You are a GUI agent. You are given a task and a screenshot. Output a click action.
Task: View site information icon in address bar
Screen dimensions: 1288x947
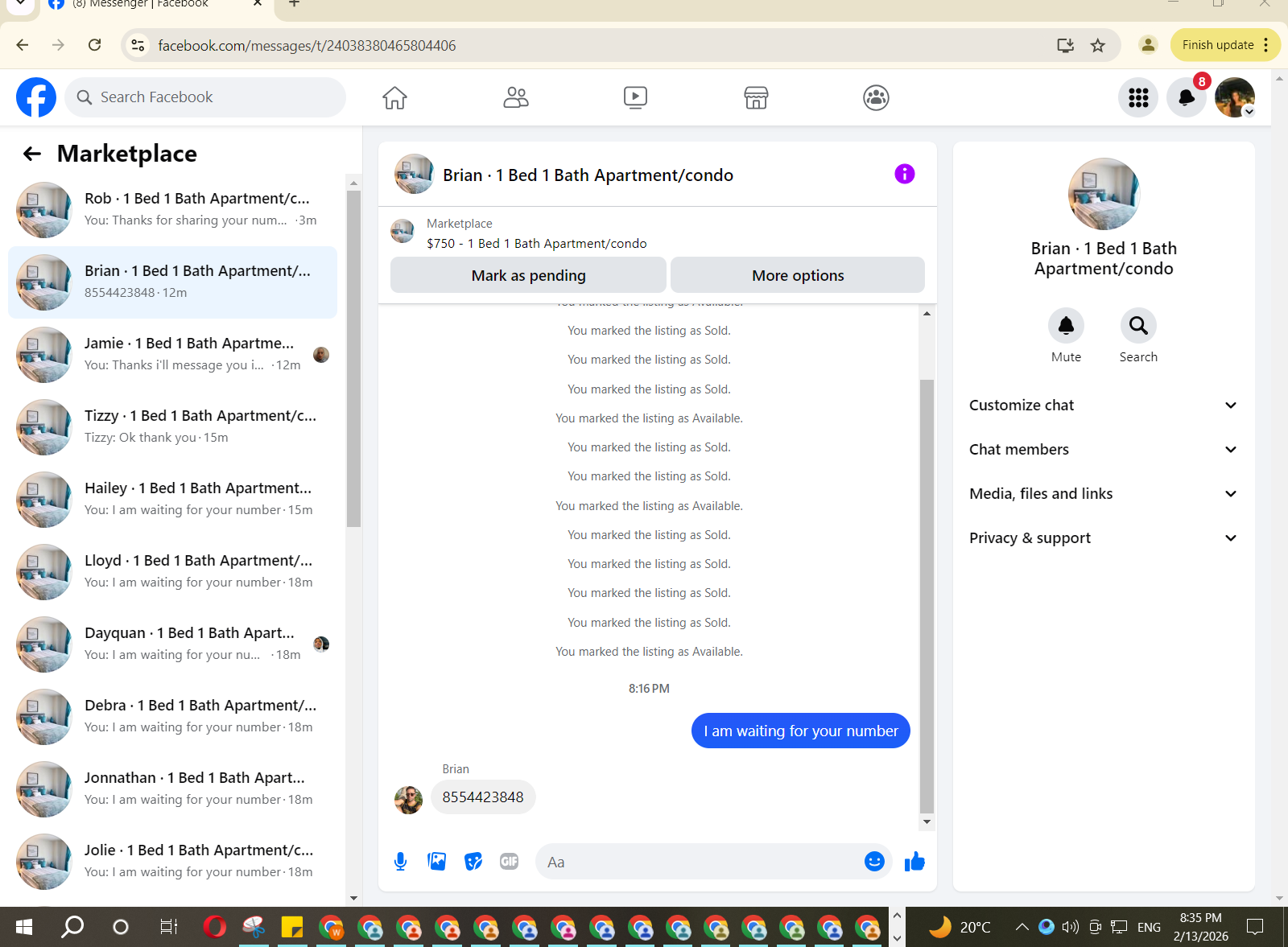(x=138, y=45)
